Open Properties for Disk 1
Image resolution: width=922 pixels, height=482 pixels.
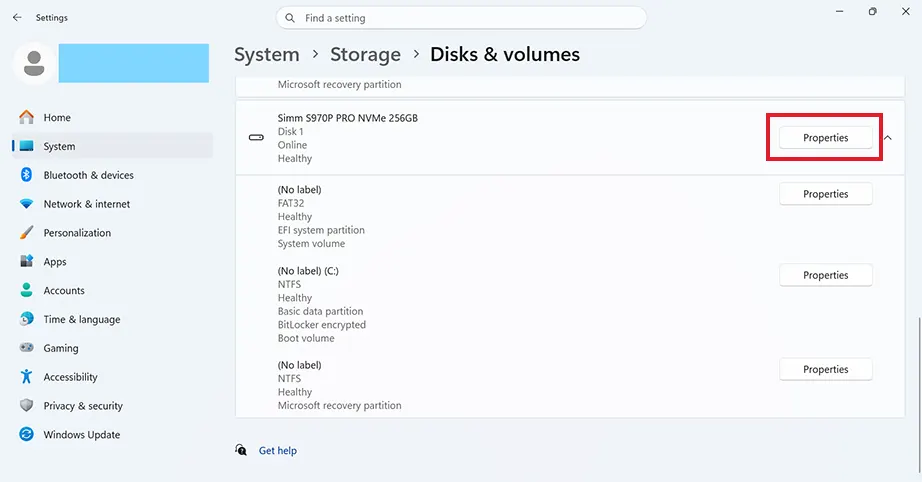coord(826,138)
